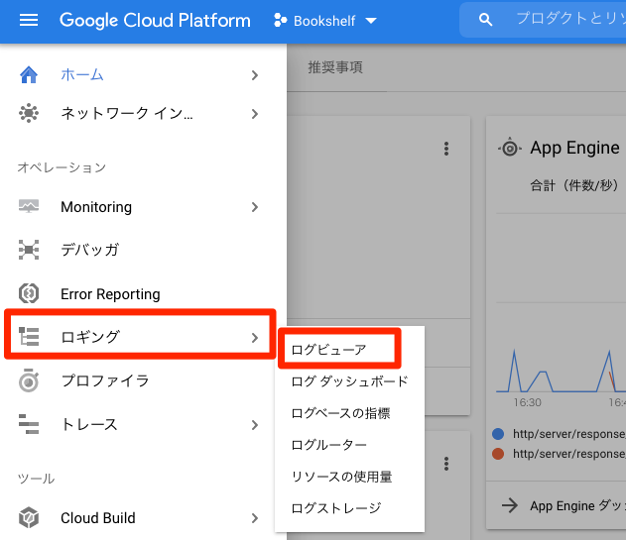626x540 pixels.
Task: Click the プロファイラ profiler icon
Action: 29,380
